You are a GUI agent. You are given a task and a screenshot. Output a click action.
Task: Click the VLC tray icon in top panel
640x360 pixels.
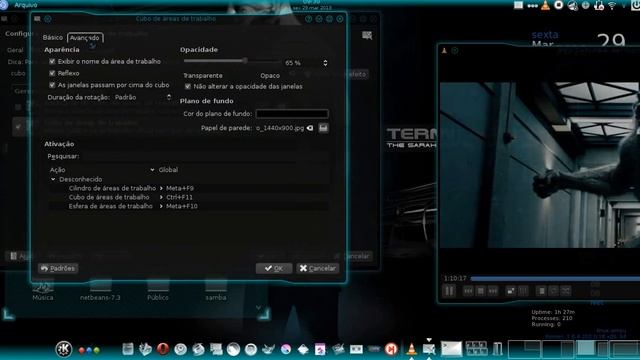(x=545, y=5)
